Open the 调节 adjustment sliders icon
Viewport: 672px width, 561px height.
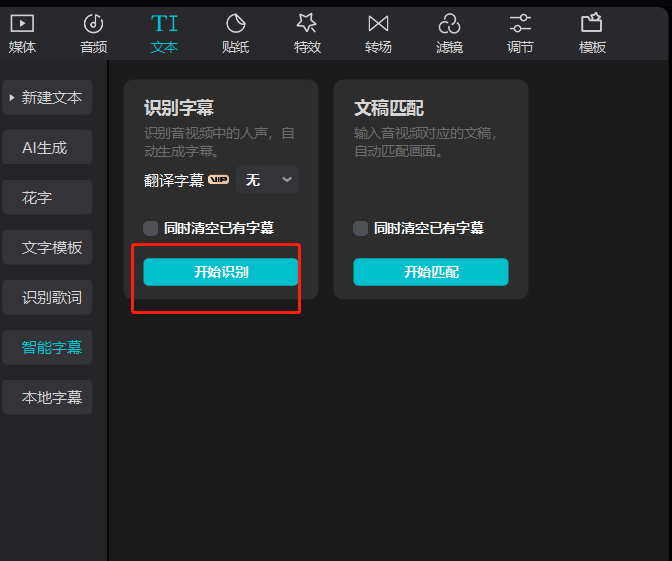(x=520, y=24)
